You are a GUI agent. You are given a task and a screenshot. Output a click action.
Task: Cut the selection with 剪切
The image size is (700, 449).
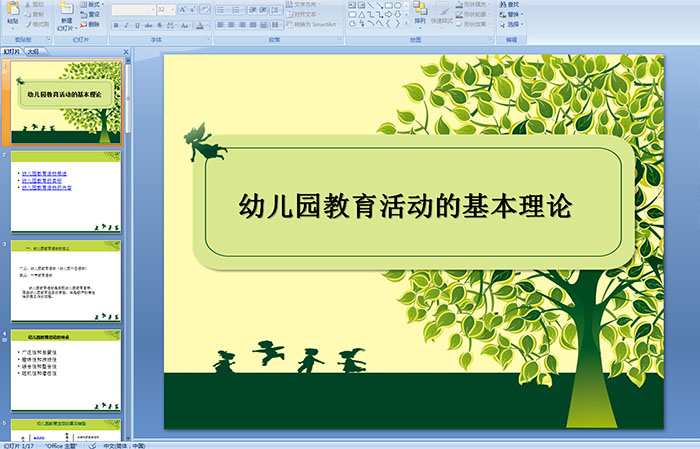tap(34, 4)
